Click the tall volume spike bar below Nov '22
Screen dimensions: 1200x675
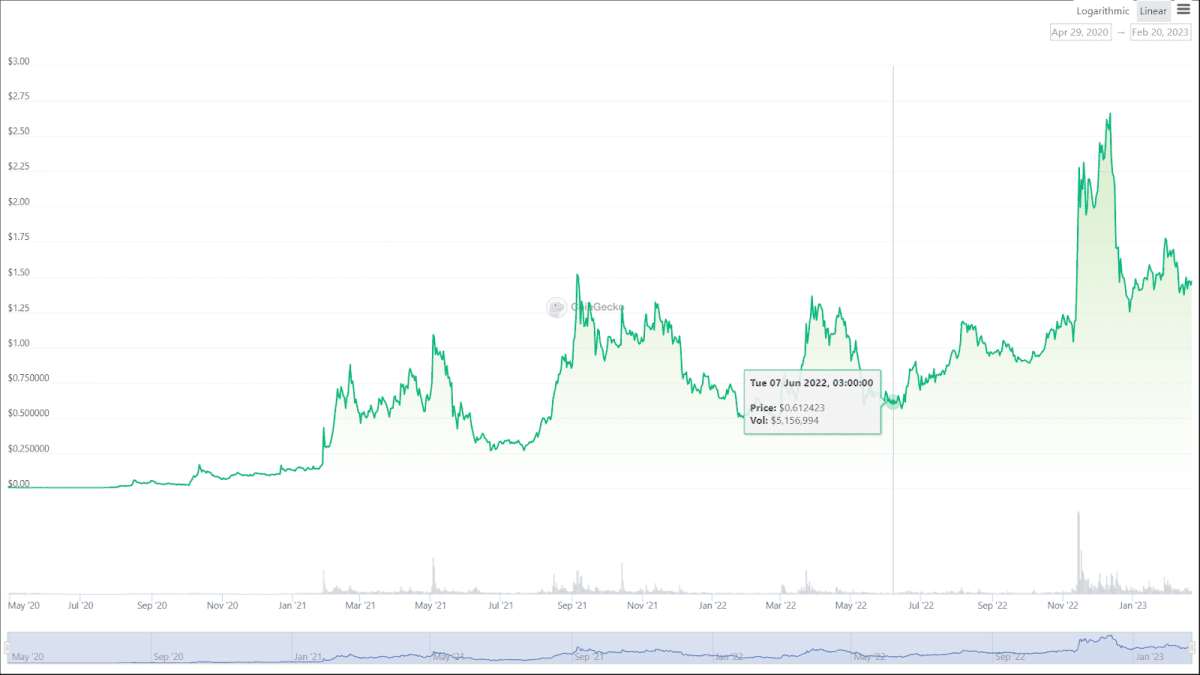coord(1079,545)
